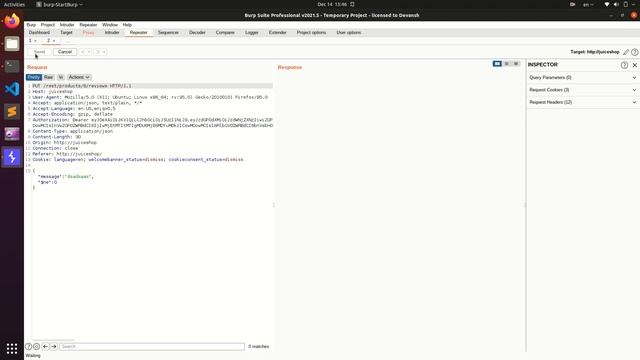Open the Window menu

pos(110,25)
